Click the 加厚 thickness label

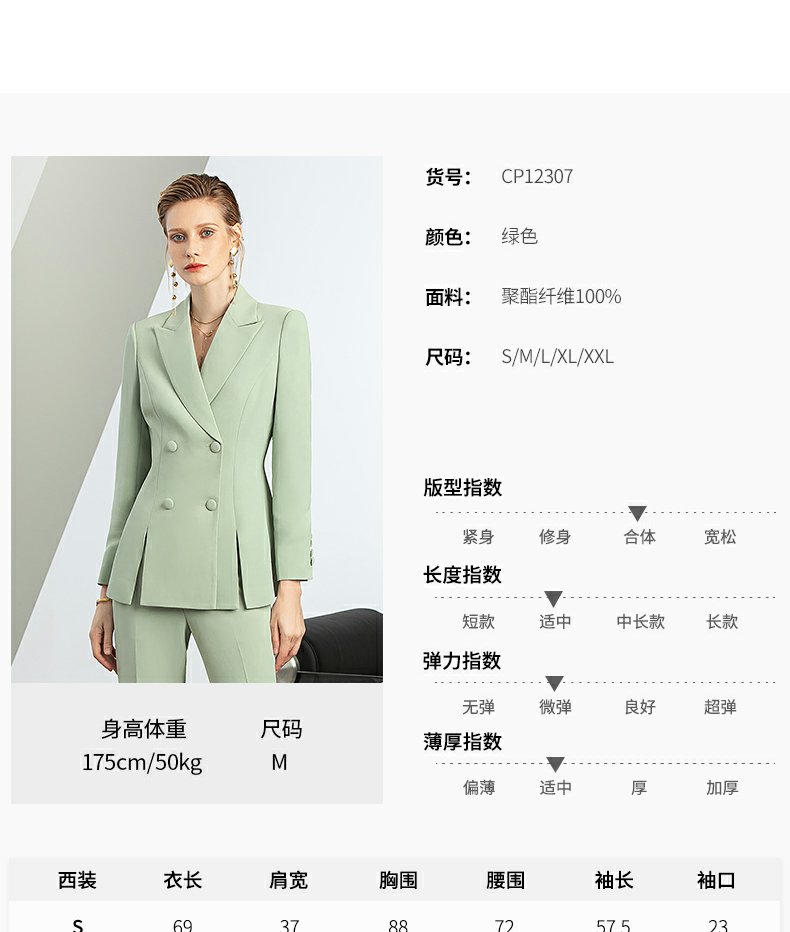pos(722,788)
